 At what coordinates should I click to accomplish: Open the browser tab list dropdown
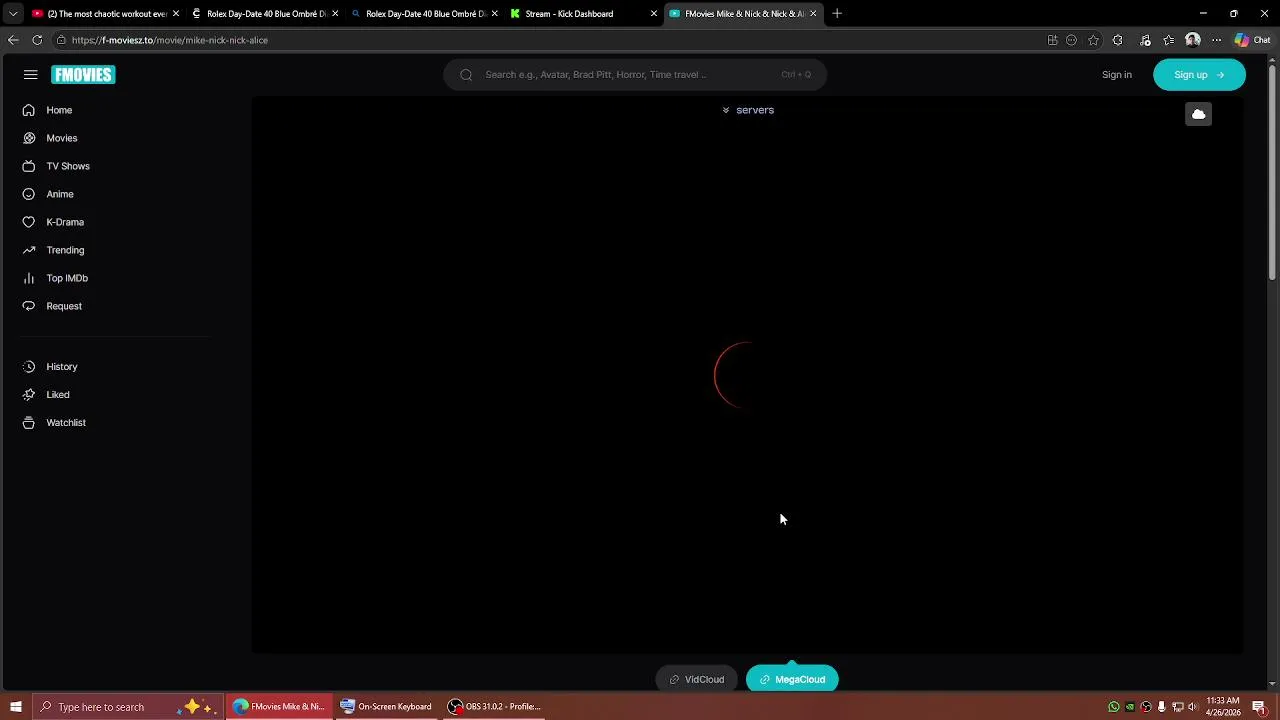tap(13, 14)
